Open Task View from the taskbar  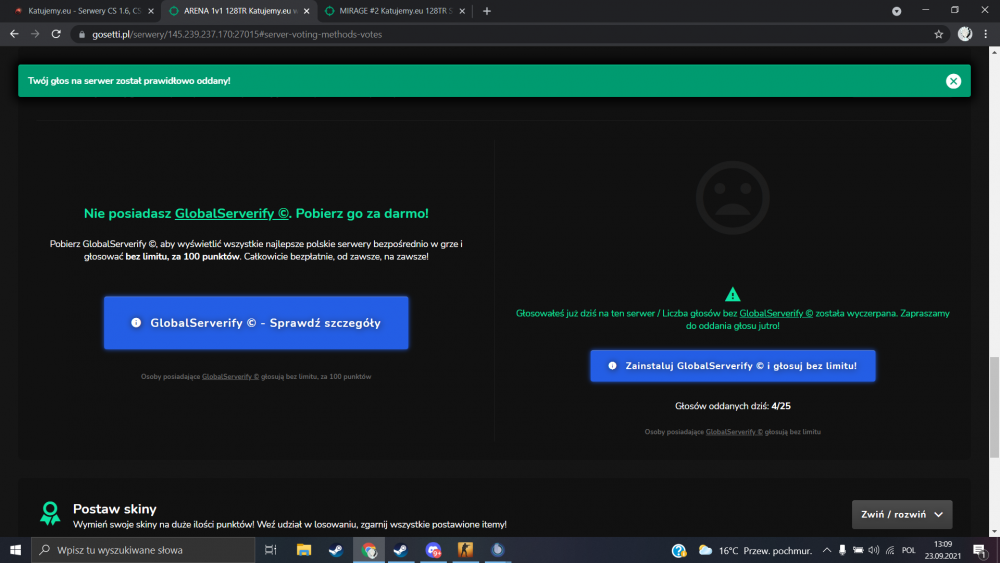click(270, 550)
